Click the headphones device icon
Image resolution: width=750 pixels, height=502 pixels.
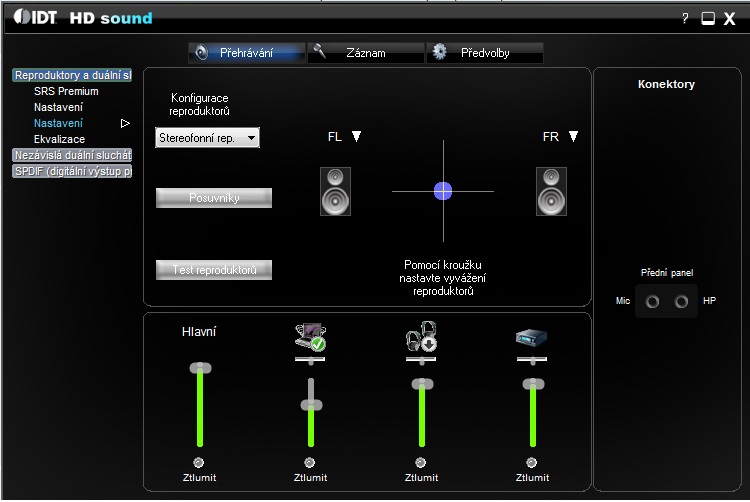[421, 336]
